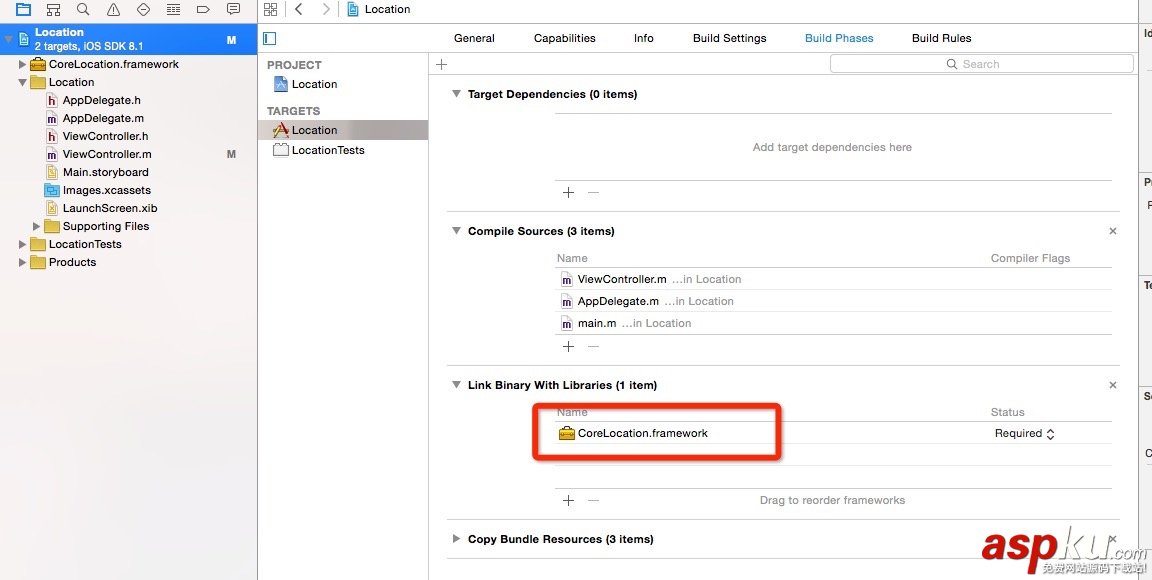Switch to the Debug navigator
Viewport: 1152px width, 580px height.
tap(173, 9)
